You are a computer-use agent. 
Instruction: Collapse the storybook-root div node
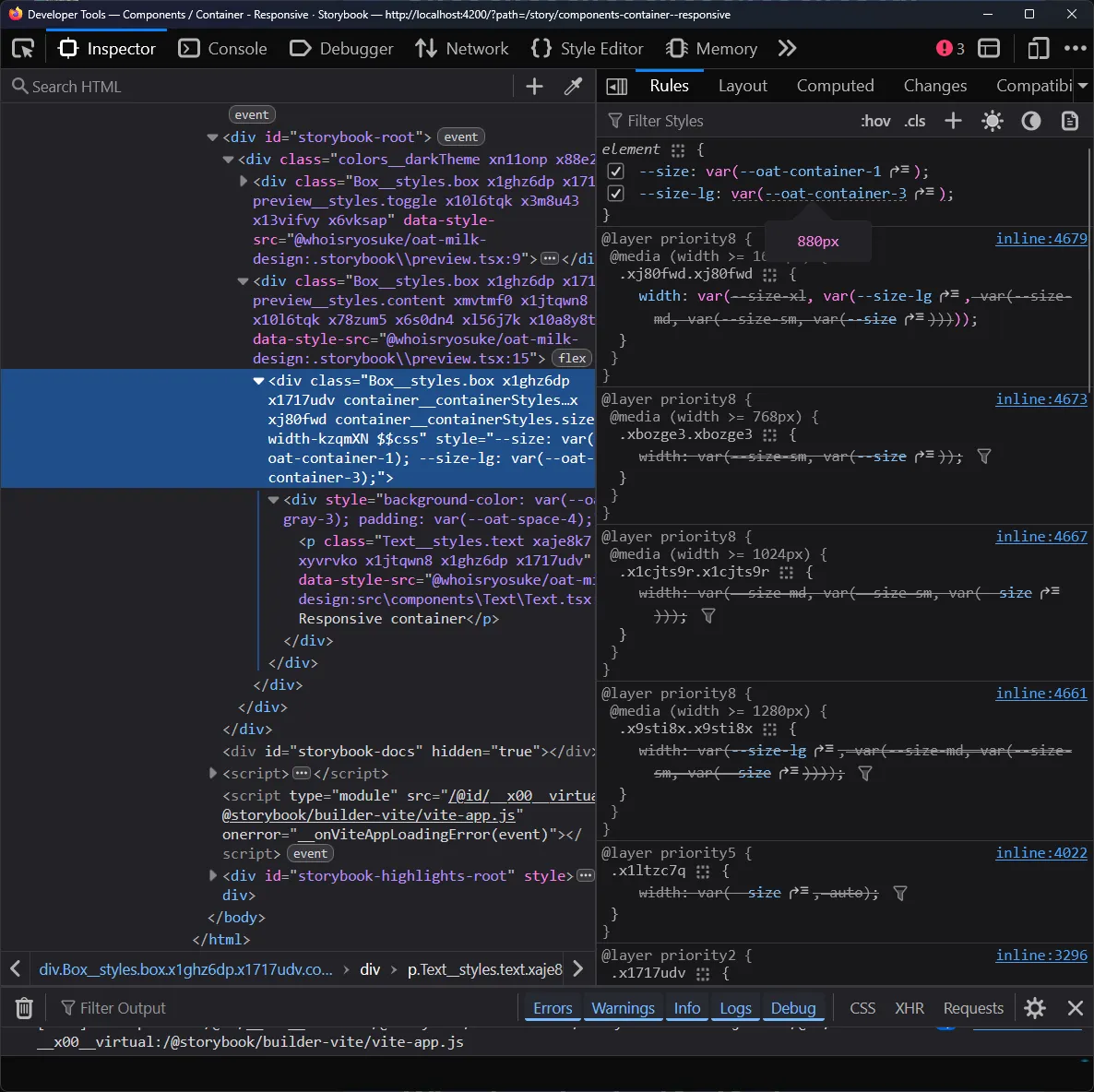coord(213,137)
